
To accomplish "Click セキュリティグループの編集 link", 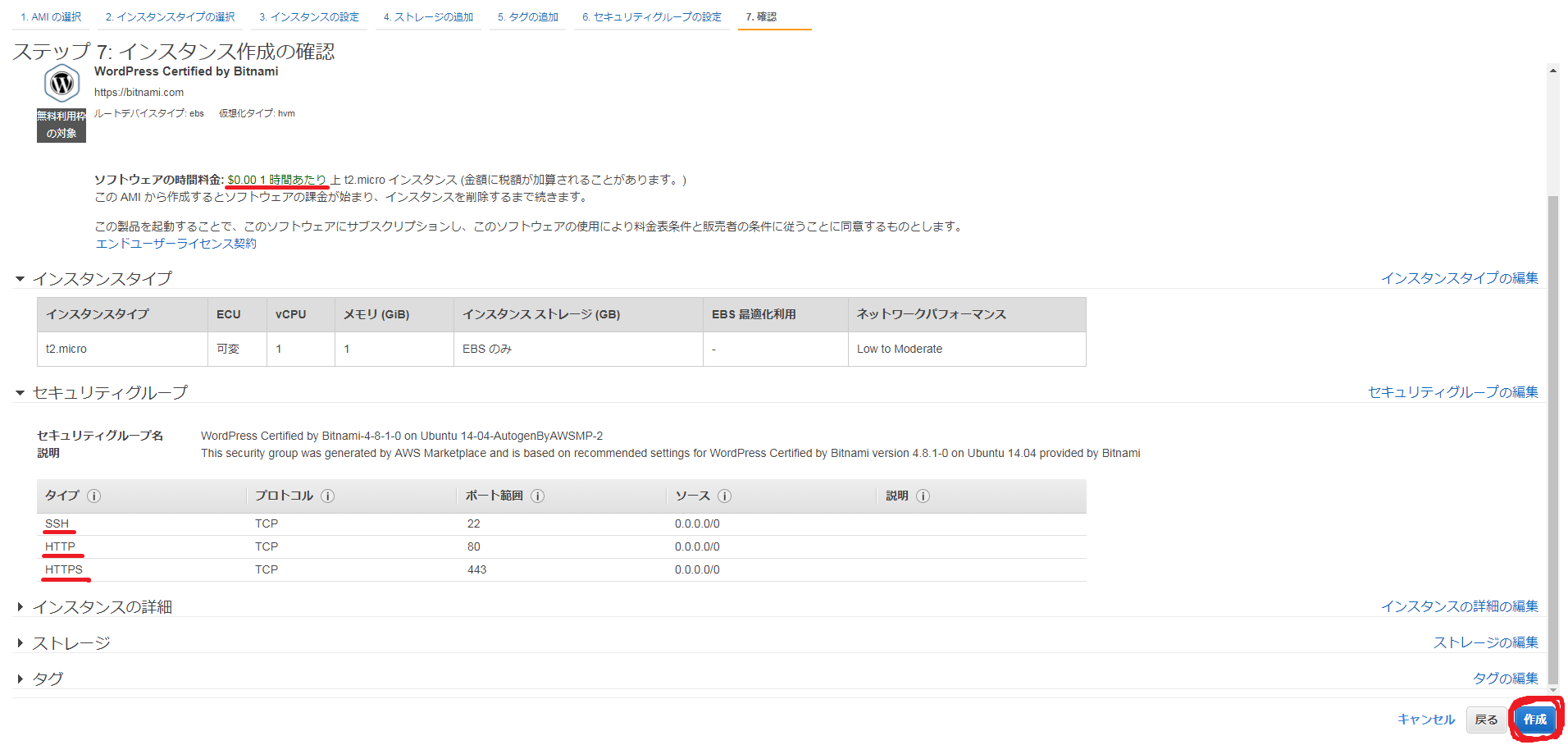I will [1452, 392].
